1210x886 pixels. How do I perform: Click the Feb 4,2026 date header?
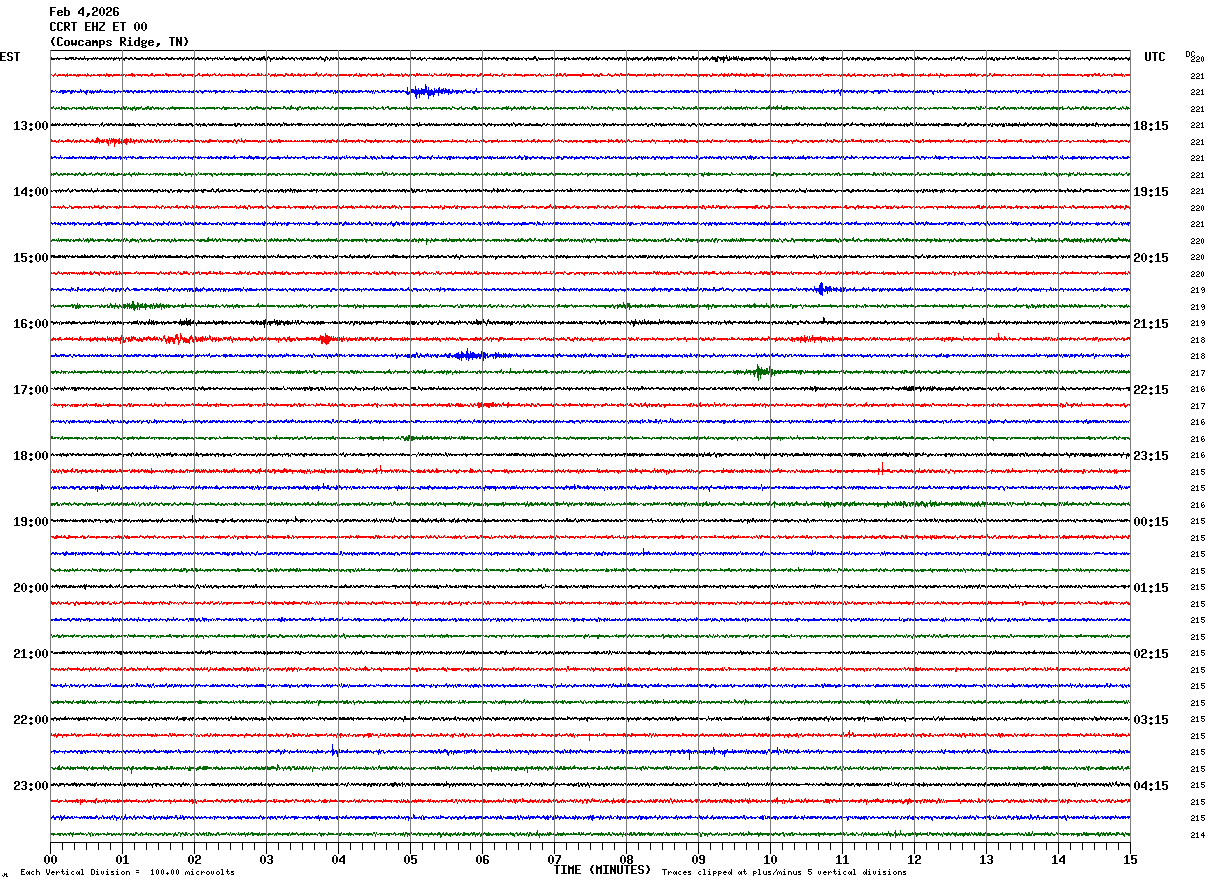pyautogui.click(x=84, y=12)
